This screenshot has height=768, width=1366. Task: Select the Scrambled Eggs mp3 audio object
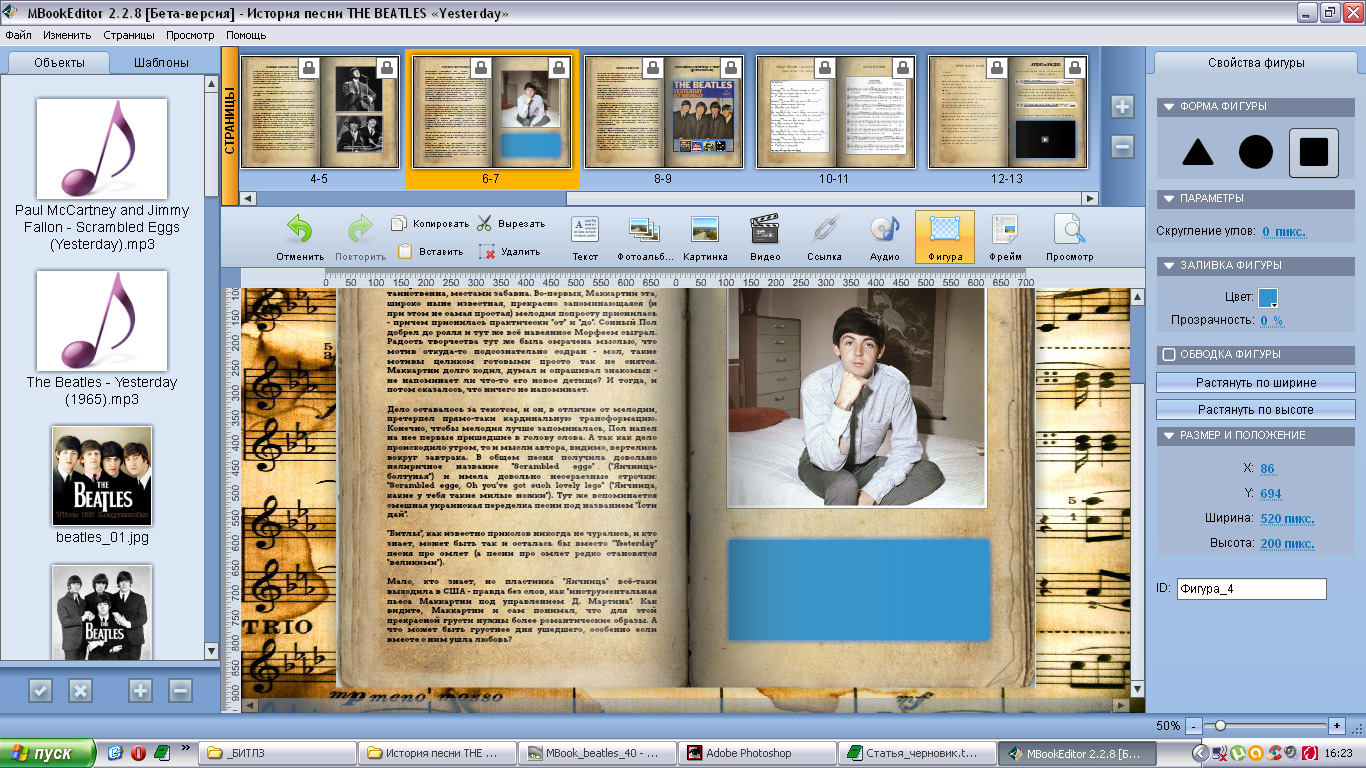(102, 176)
